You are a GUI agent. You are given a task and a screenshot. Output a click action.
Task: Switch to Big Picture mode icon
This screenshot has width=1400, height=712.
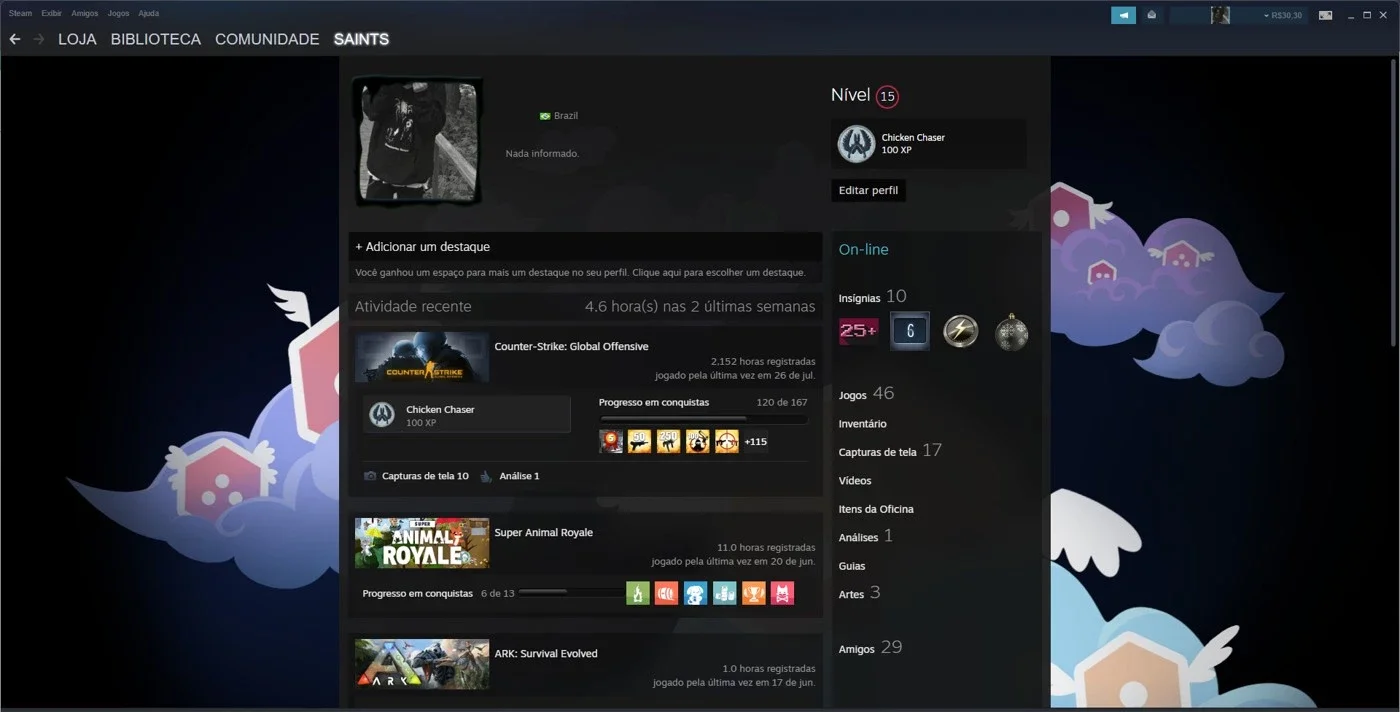(x=1325, y=15)
